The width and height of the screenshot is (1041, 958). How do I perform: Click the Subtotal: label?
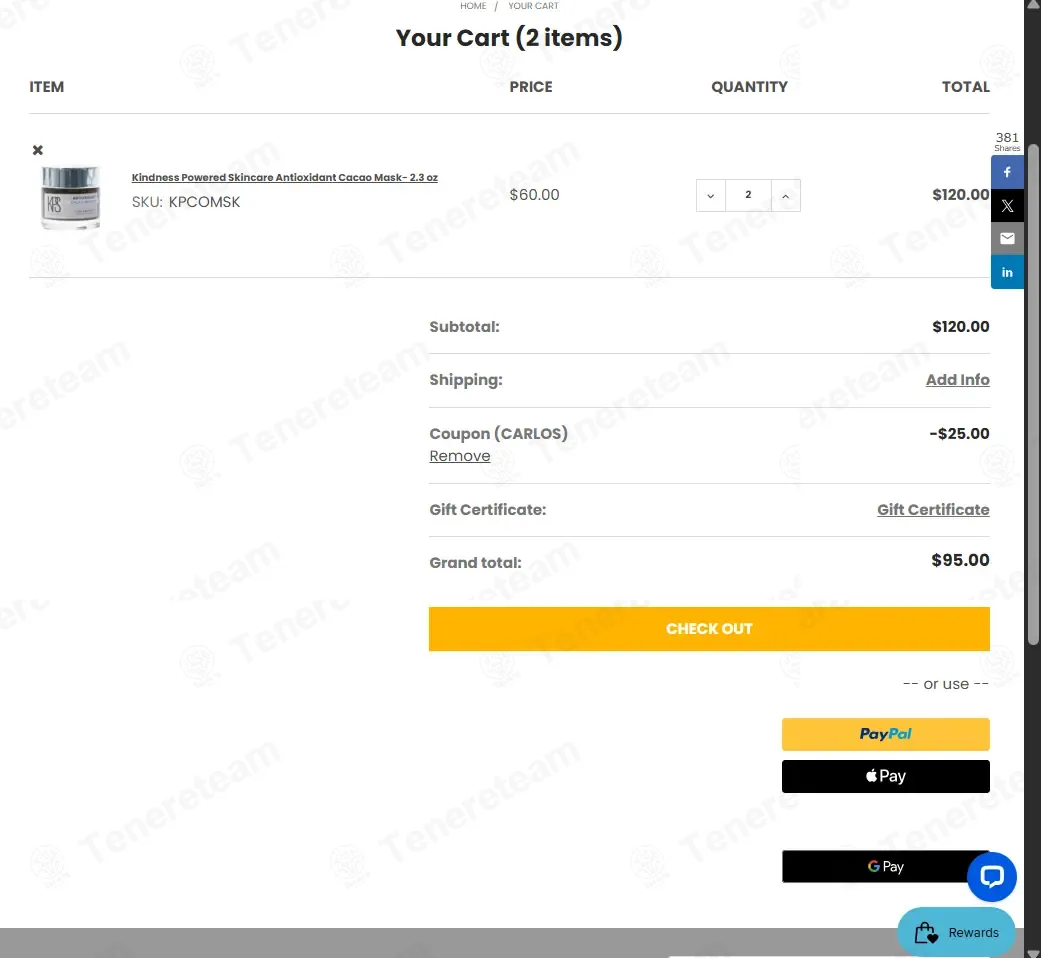pos(464,327)
